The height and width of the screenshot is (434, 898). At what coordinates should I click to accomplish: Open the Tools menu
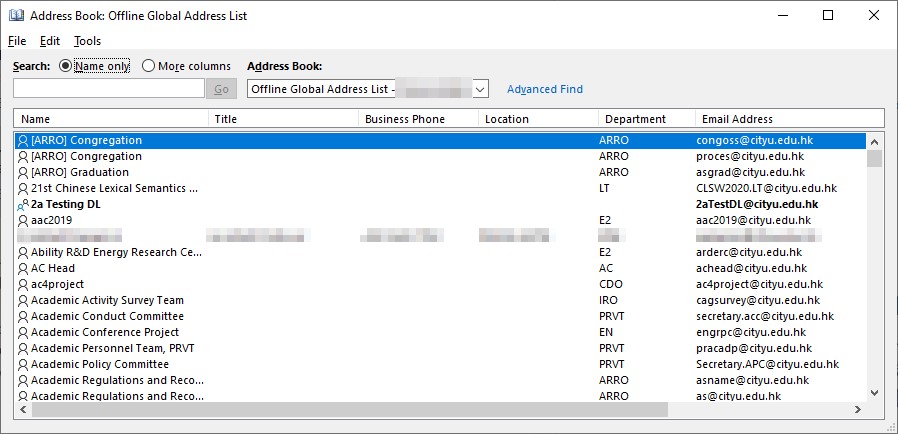point(87,41)
